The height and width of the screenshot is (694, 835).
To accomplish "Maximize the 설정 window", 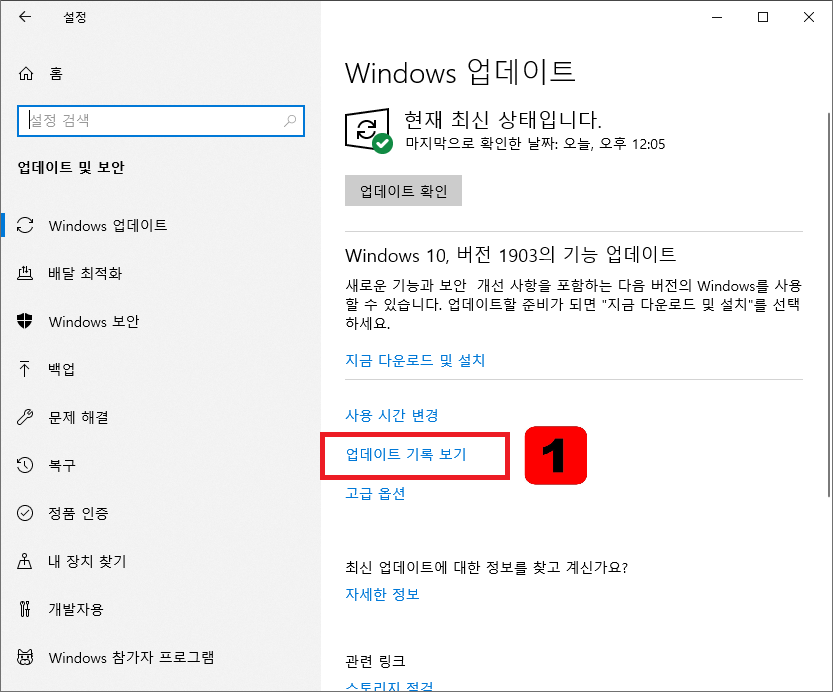I will (x=763, y=17).
